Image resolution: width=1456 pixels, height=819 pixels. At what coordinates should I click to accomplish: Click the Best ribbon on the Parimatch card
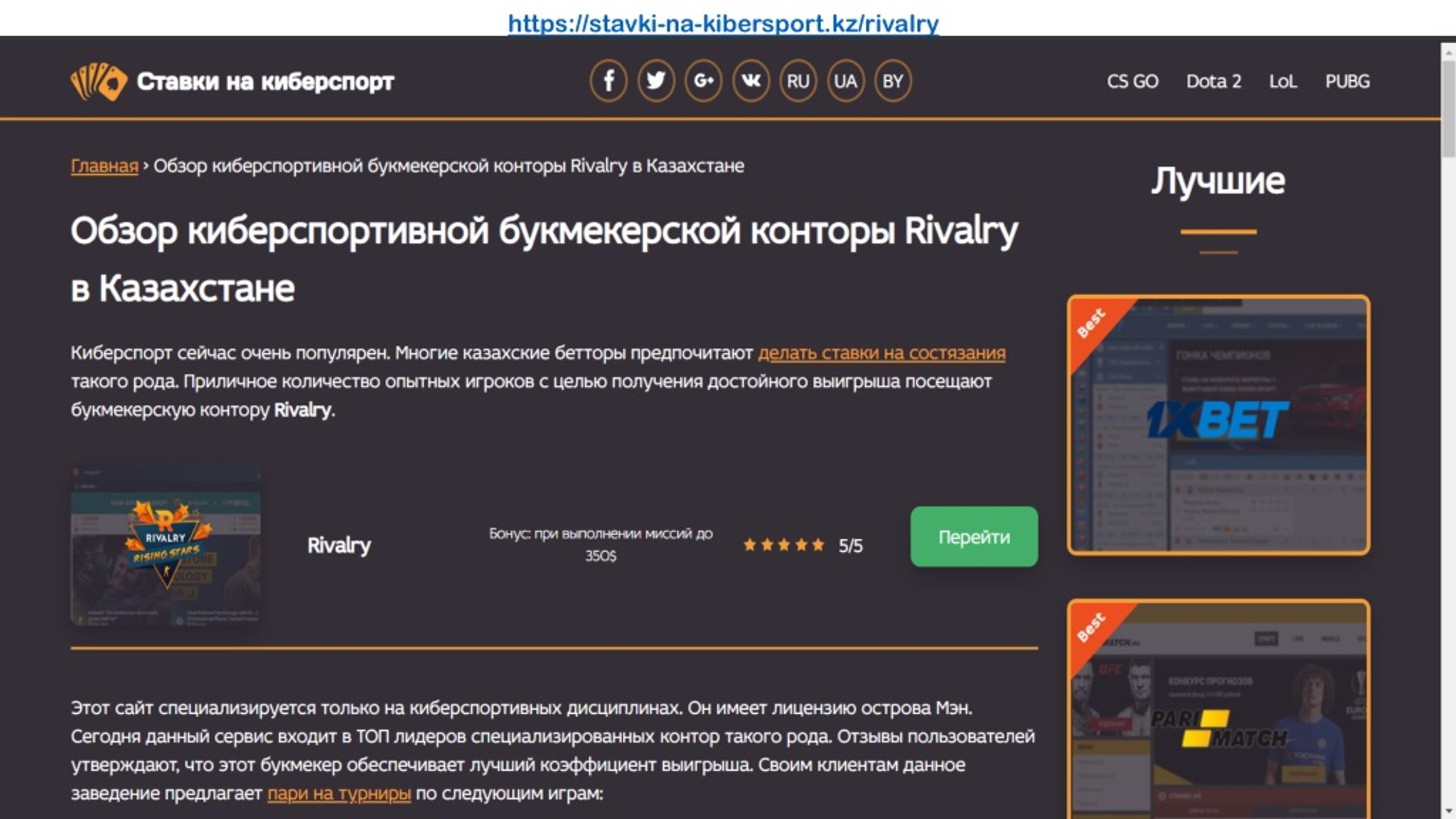1091,627
